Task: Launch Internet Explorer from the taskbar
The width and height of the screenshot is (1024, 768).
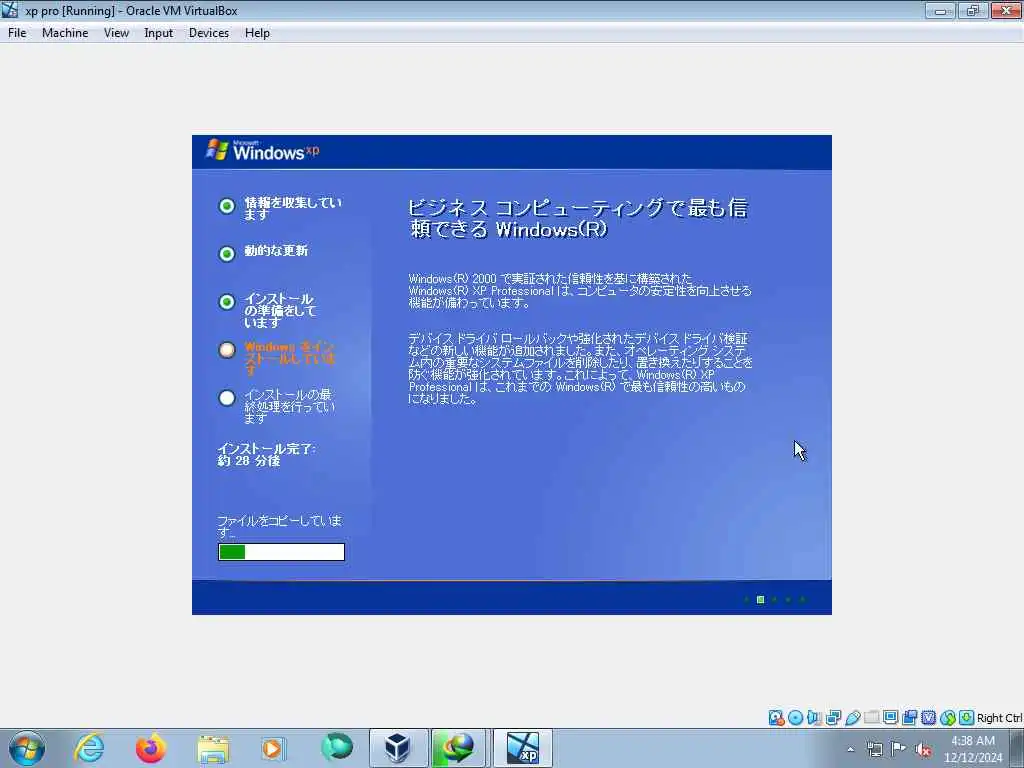Action: [89, 748]
